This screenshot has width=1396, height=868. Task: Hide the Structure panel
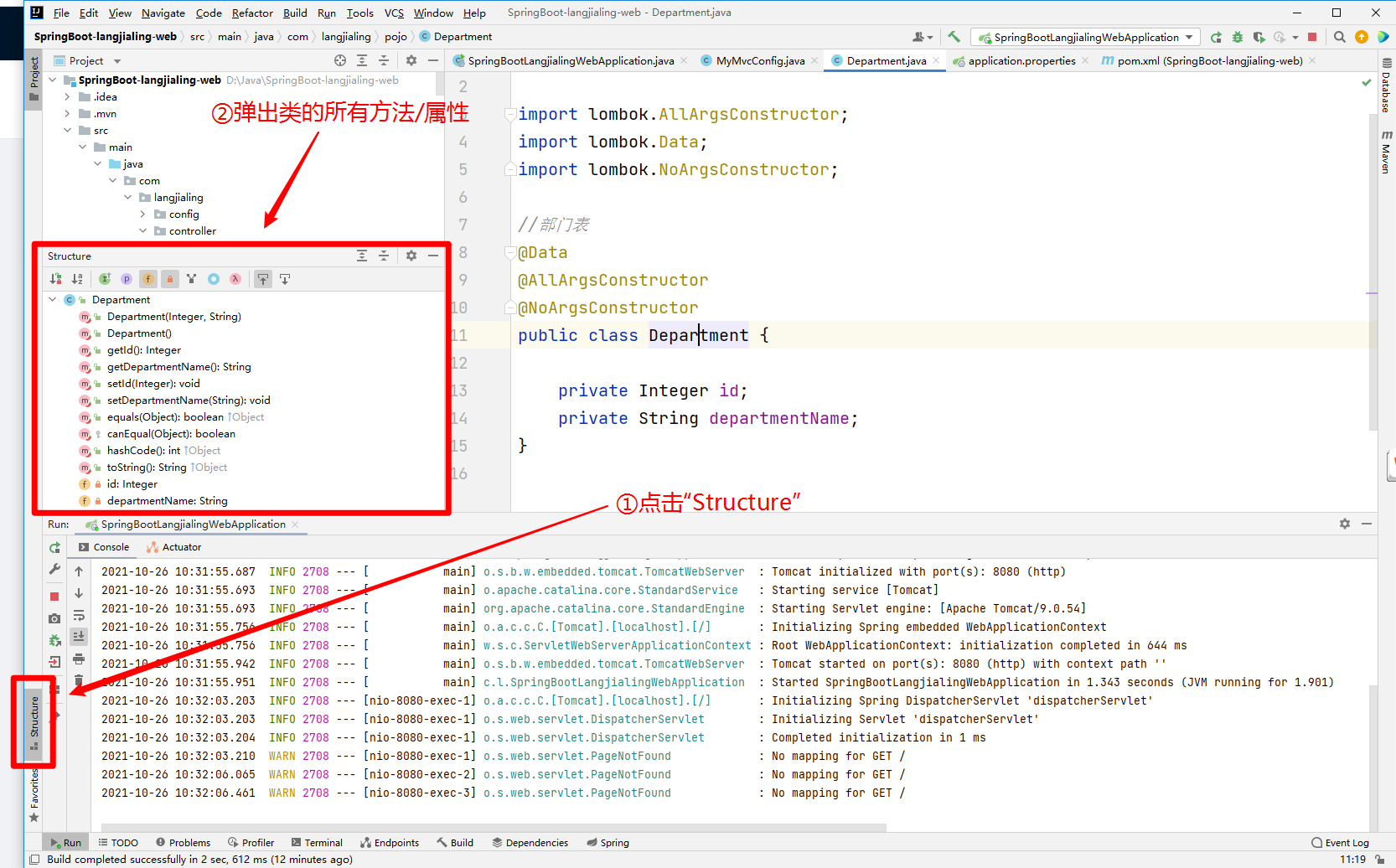pyautogui.click(x=433, y=256)
